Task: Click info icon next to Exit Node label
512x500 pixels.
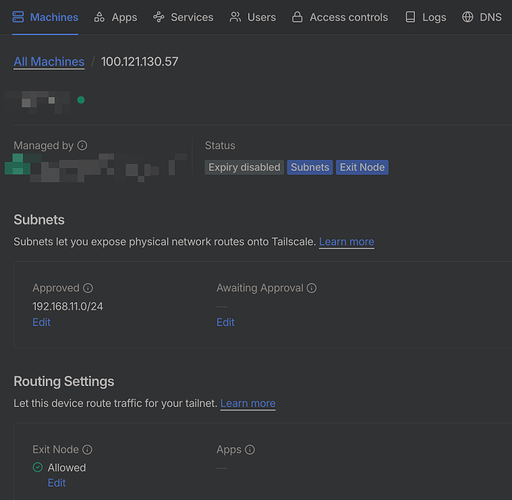Action: click(x=87, y=450)
